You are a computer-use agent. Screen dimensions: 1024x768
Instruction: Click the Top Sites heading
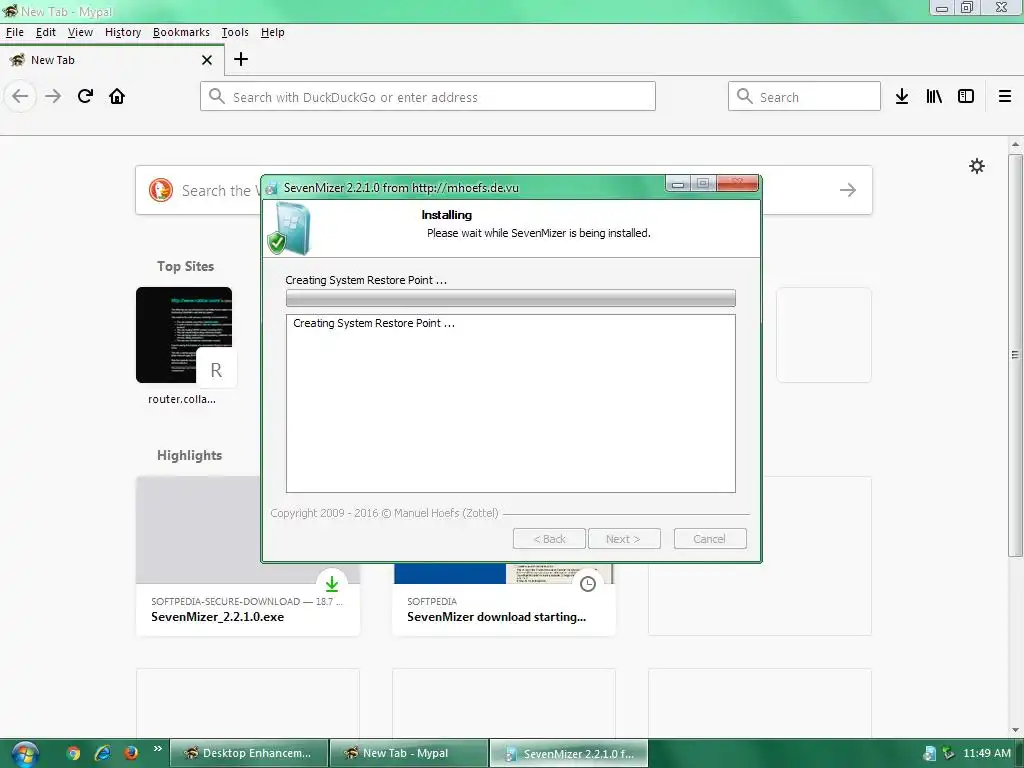[185, 266]
